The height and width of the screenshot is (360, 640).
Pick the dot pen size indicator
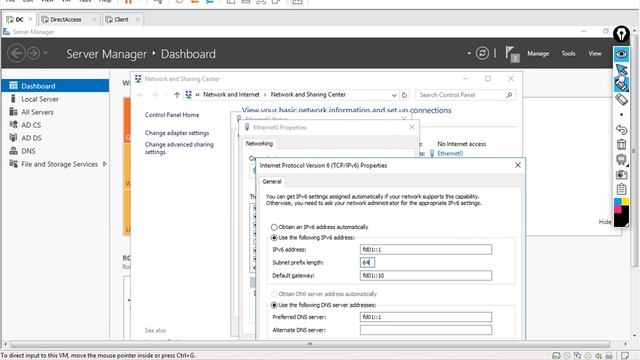[x=621, y=115]
